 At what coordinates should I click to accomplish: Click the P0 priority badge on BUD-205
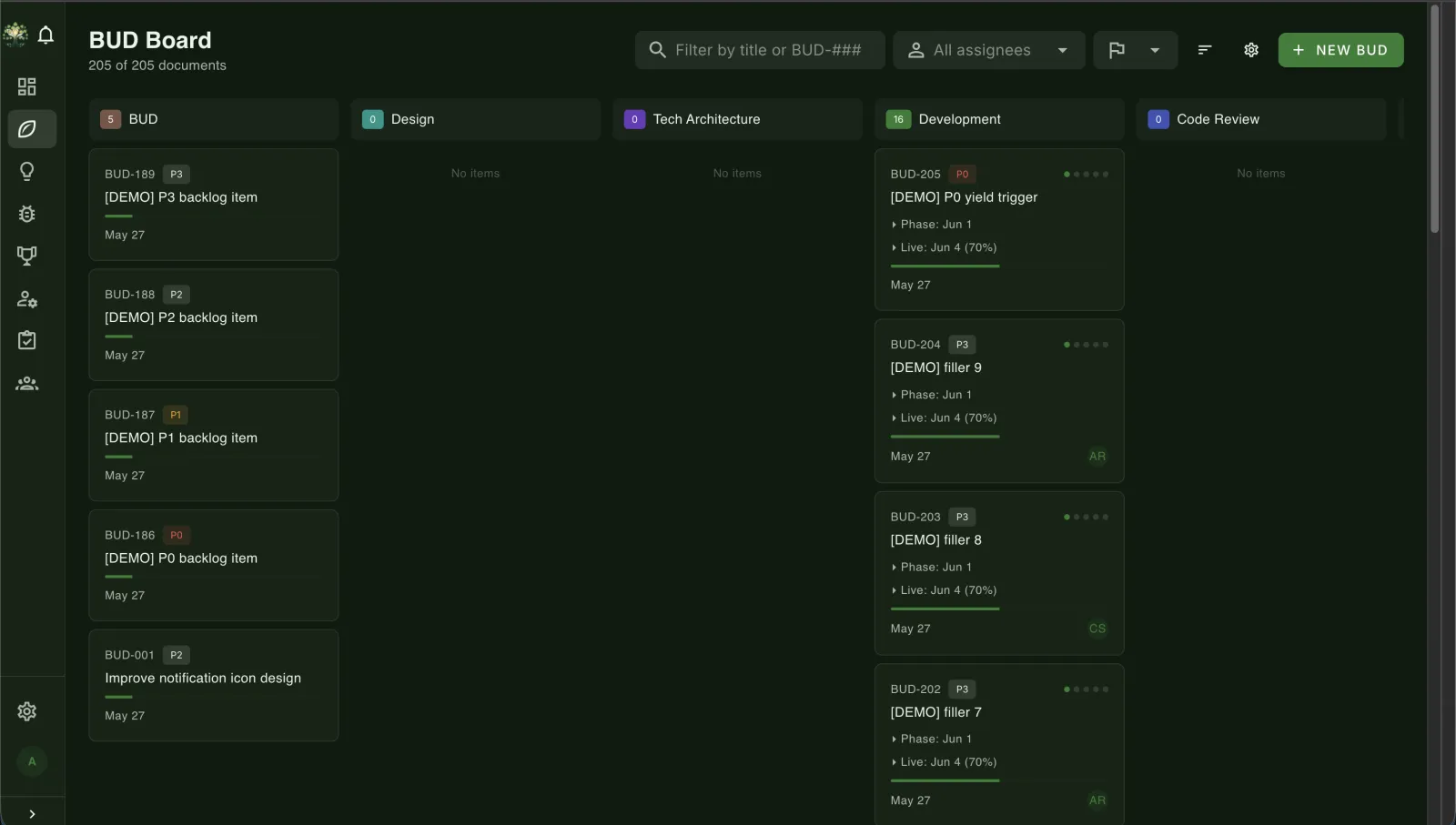point(962,175)
